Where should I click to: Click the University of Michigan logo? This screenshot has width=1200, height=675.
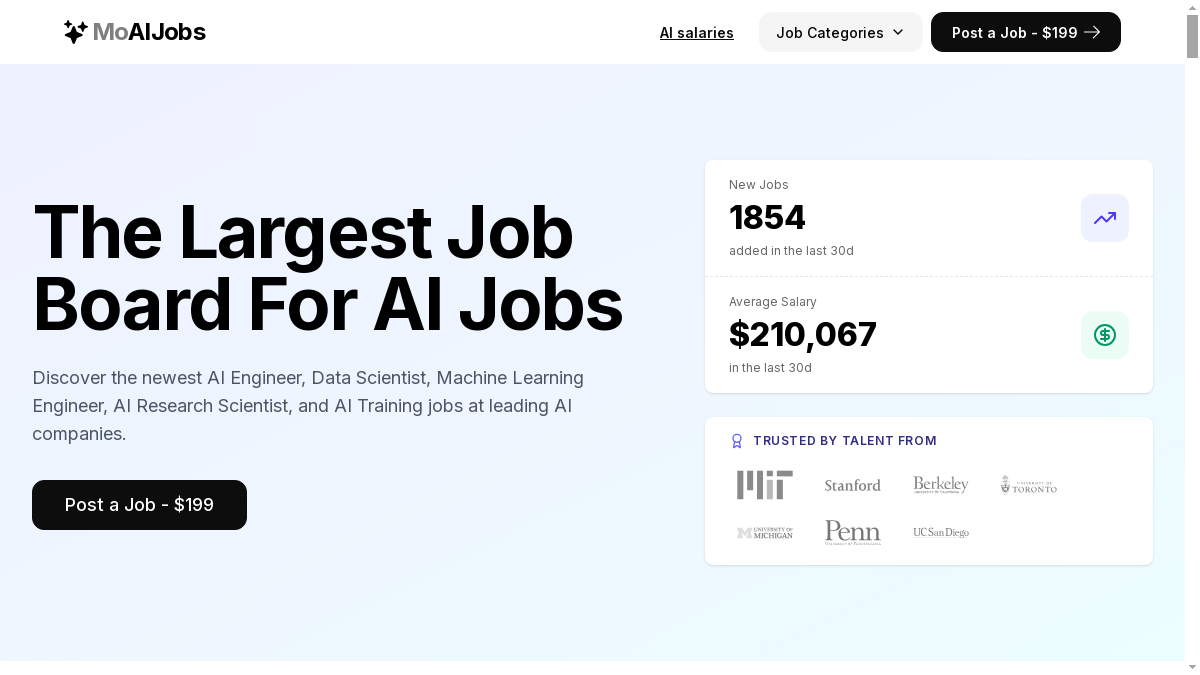click(x=765, y=533)
